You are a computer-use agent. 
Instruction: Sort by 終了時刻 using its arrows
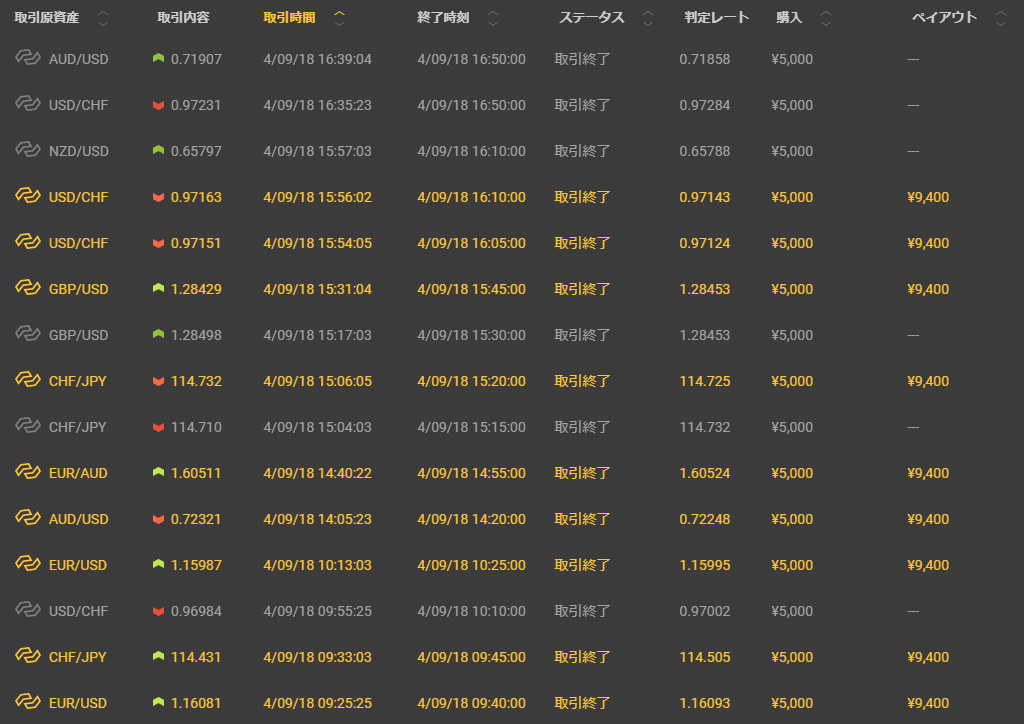pos(493,18)
